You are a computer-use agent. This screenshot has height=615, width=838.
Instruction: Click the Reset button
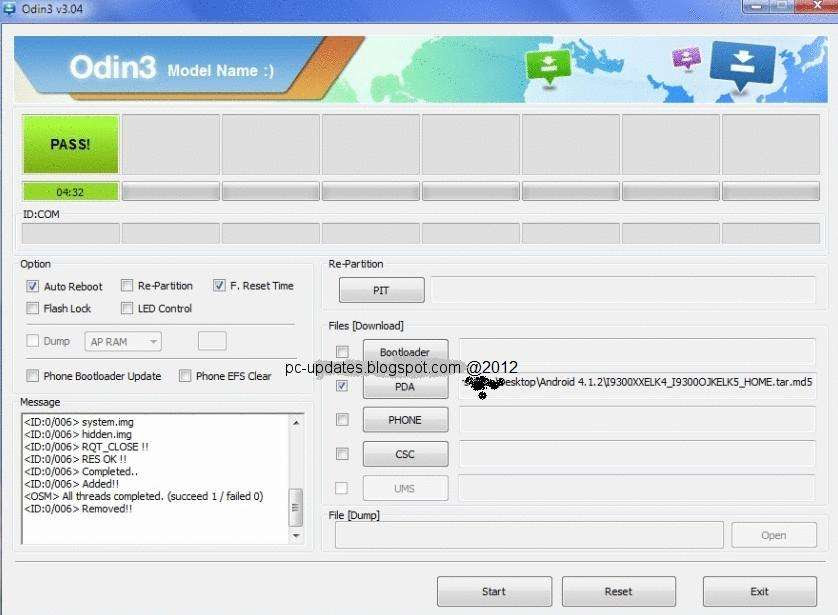(619, 591)
